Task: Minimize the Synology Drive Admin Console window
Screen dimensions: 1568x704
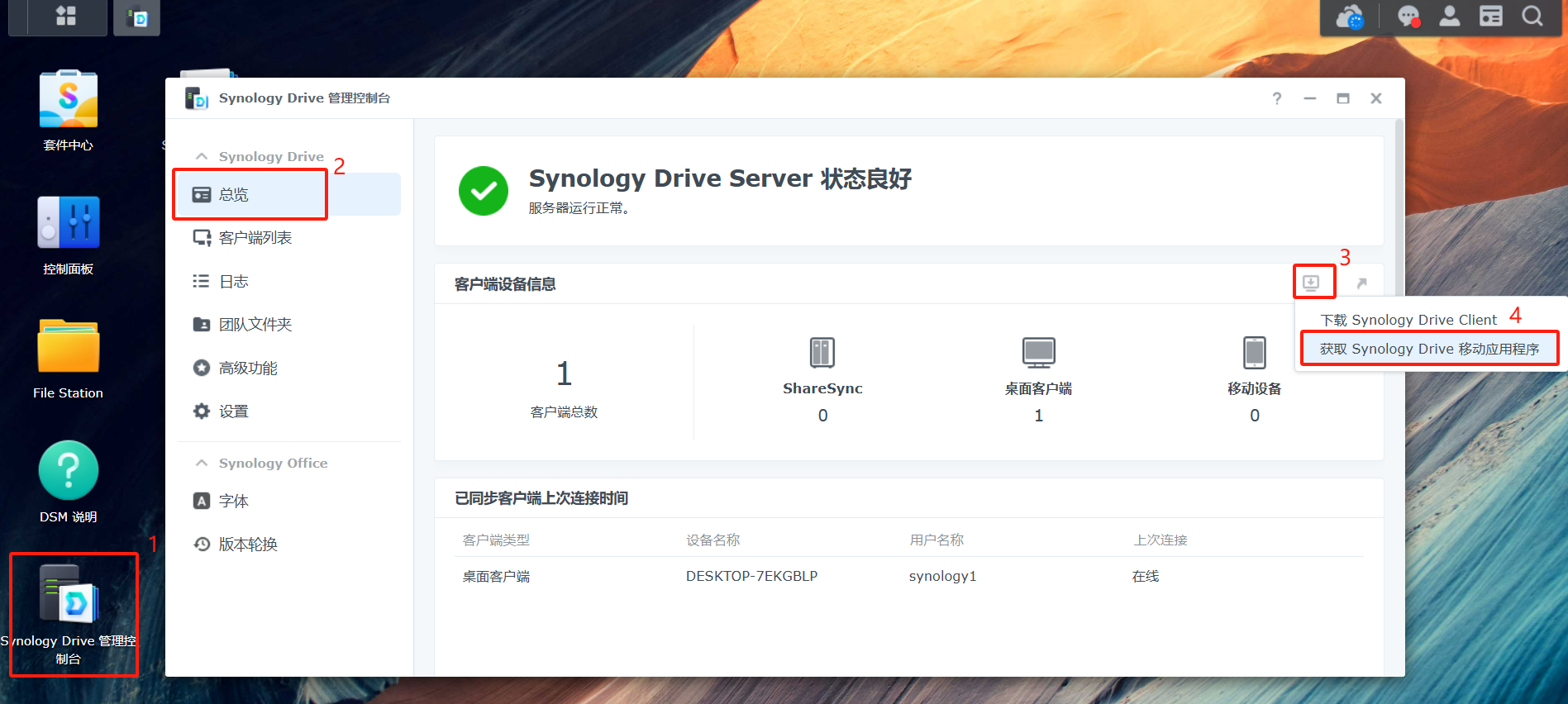Action: (x=1310, y=98)
